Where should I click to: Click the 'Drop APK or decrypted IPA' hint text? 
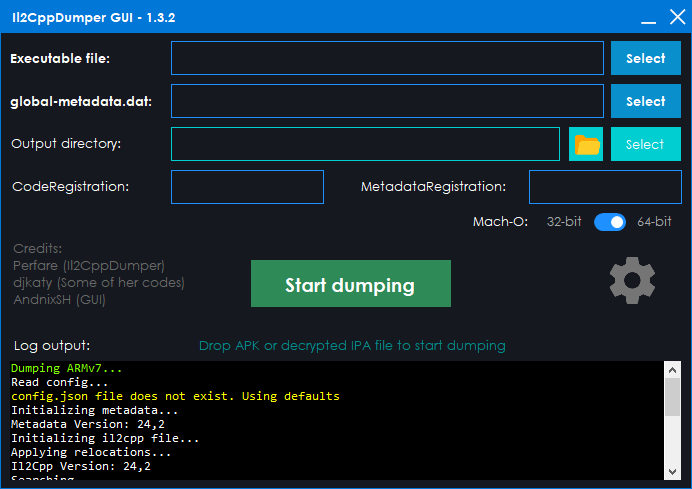point(352,346)
